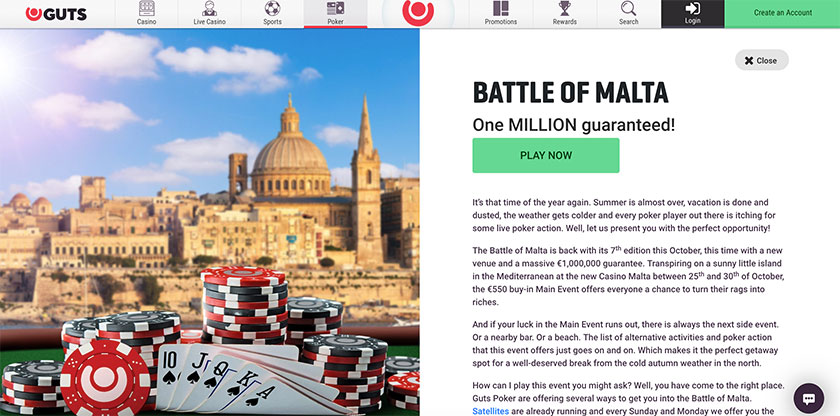Click the green PLAY NOW button
Image resolution: width=840 pixels, height=416 pixels.
point(545,155)
